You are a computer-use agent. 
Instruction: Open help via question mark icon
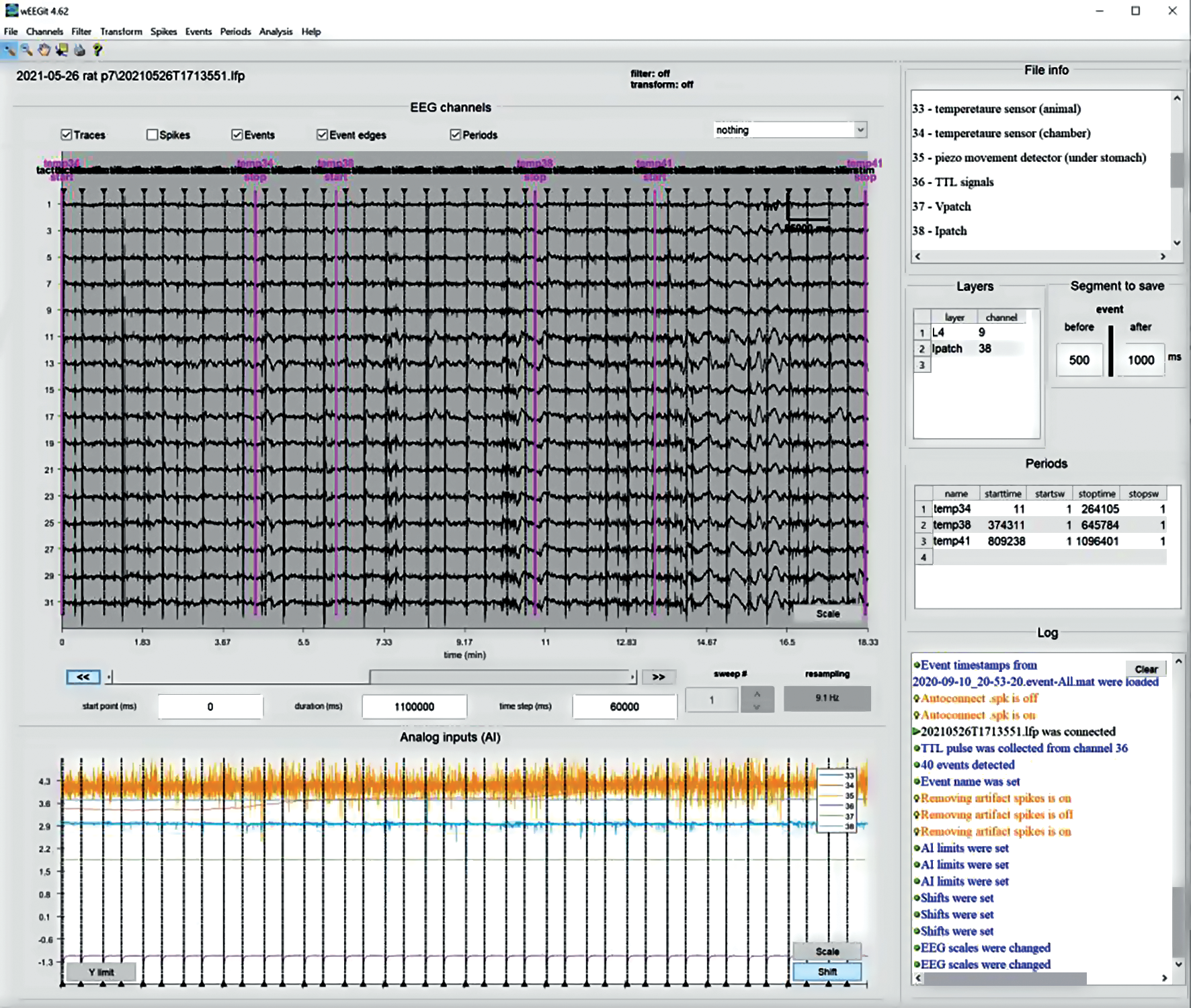pos(97,50)
